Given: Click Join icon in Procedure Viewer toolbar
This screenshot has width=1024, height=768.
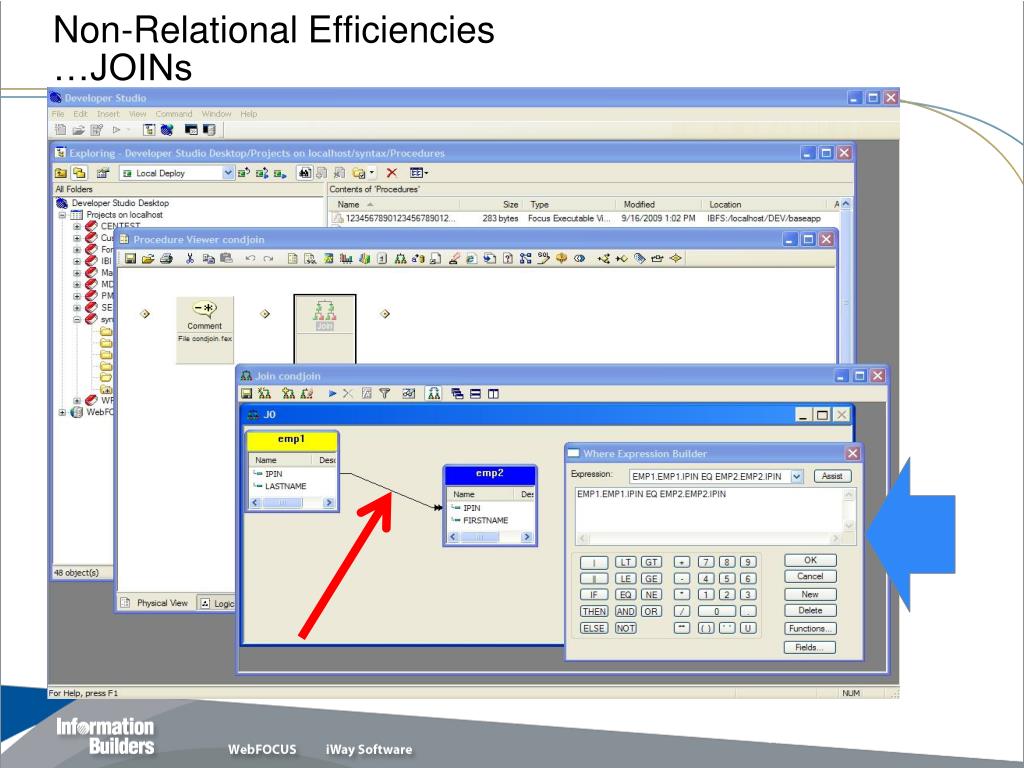Looking at the screenshot, I should [x=400, y=259].
